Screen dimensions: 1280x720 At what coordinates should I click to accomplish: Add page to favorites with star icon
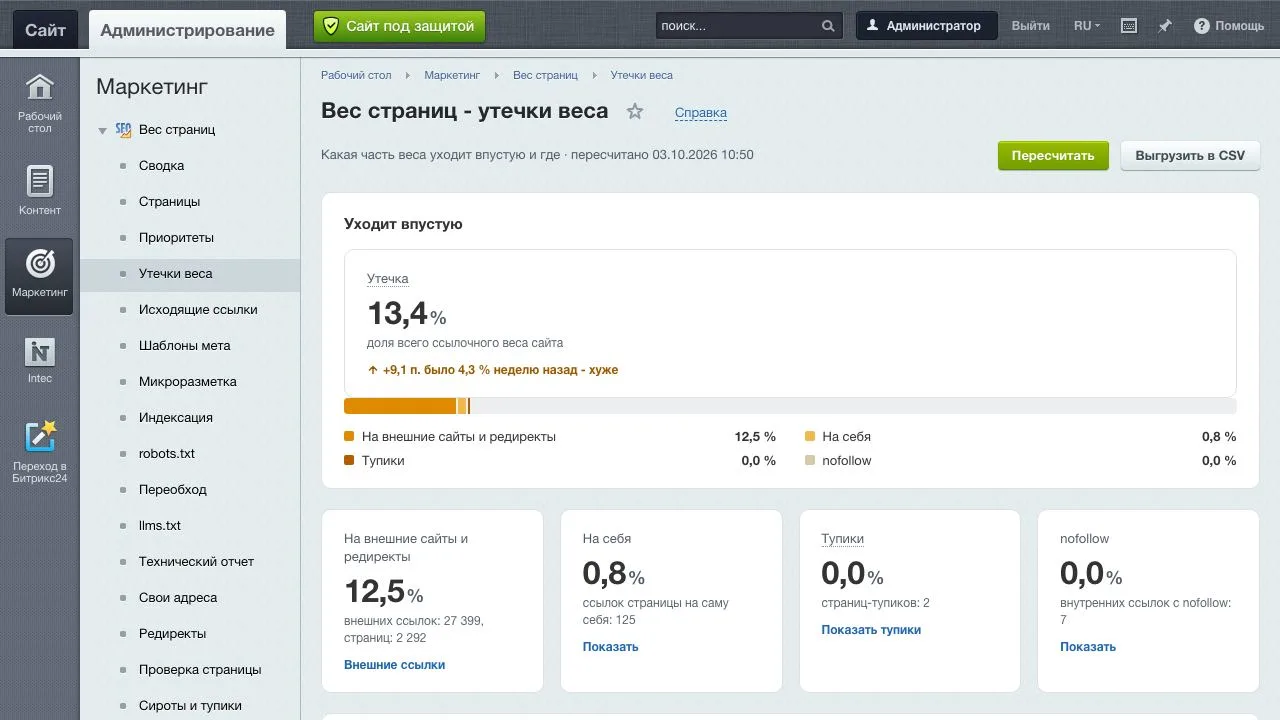(x=635, y=111)
